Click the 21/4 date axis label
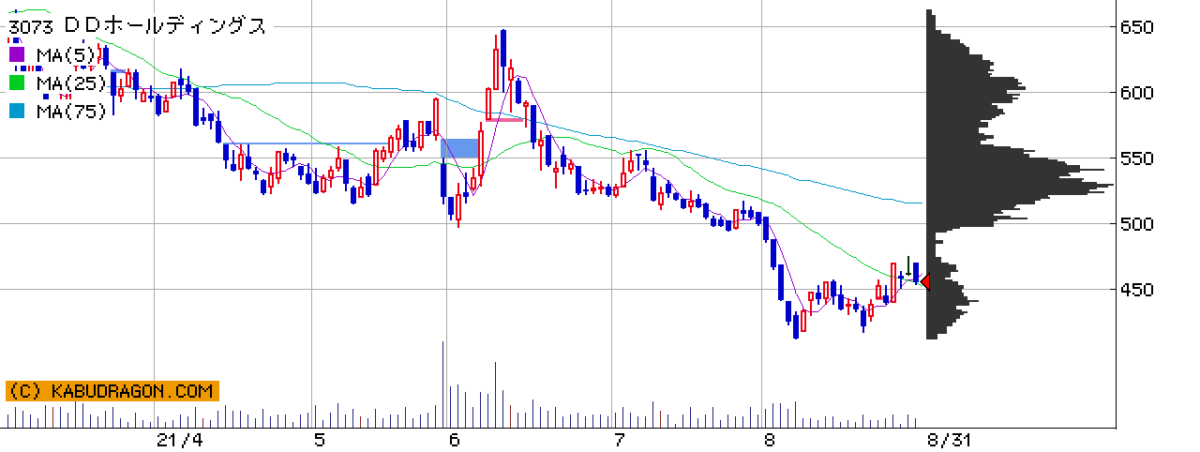 click(180, 440)
